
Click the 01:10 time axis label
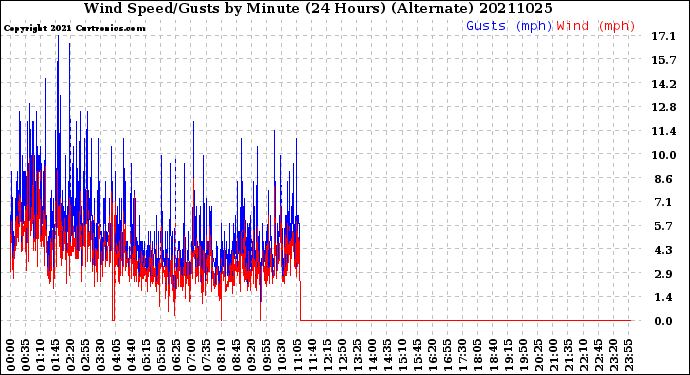(40, 355)
